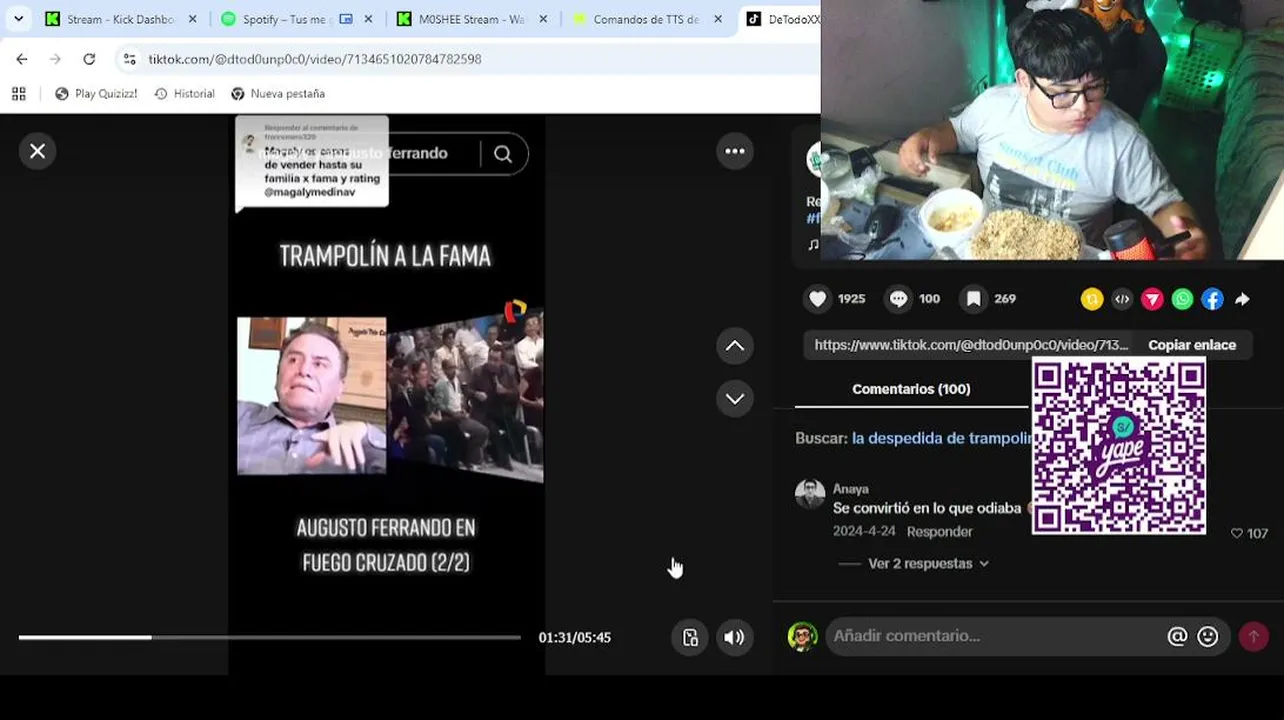Image resolution: width=1284 pixels, height=720 pixels.
Task: Open the Chrome tab search dropdown
Action: click(x=18, y=19)
